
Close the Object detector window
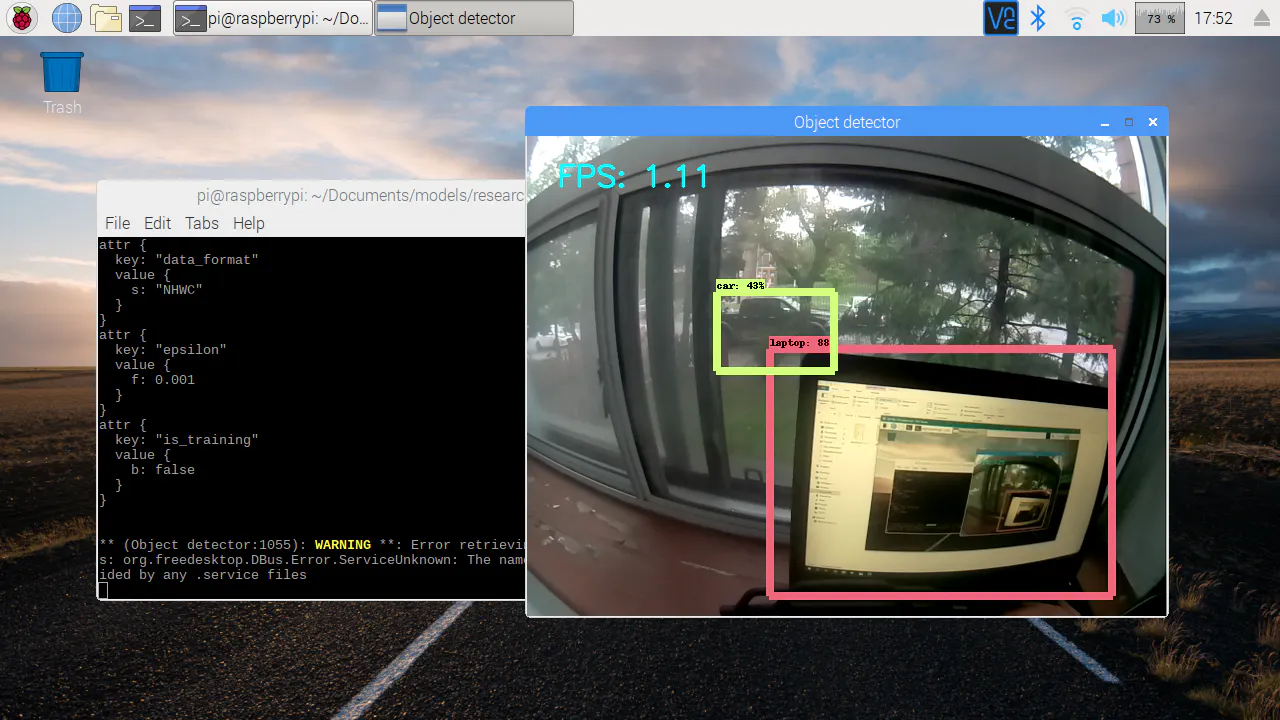1153,122
